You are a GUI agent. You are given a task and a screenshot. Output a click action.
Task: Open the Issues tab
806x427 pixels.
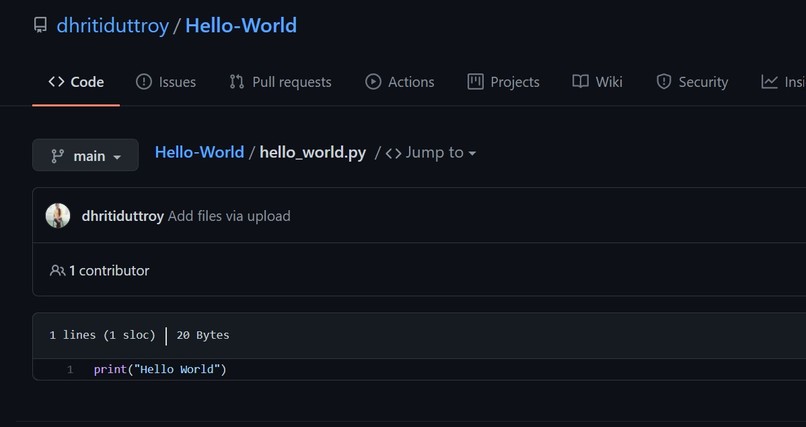(x=166, y=82)
